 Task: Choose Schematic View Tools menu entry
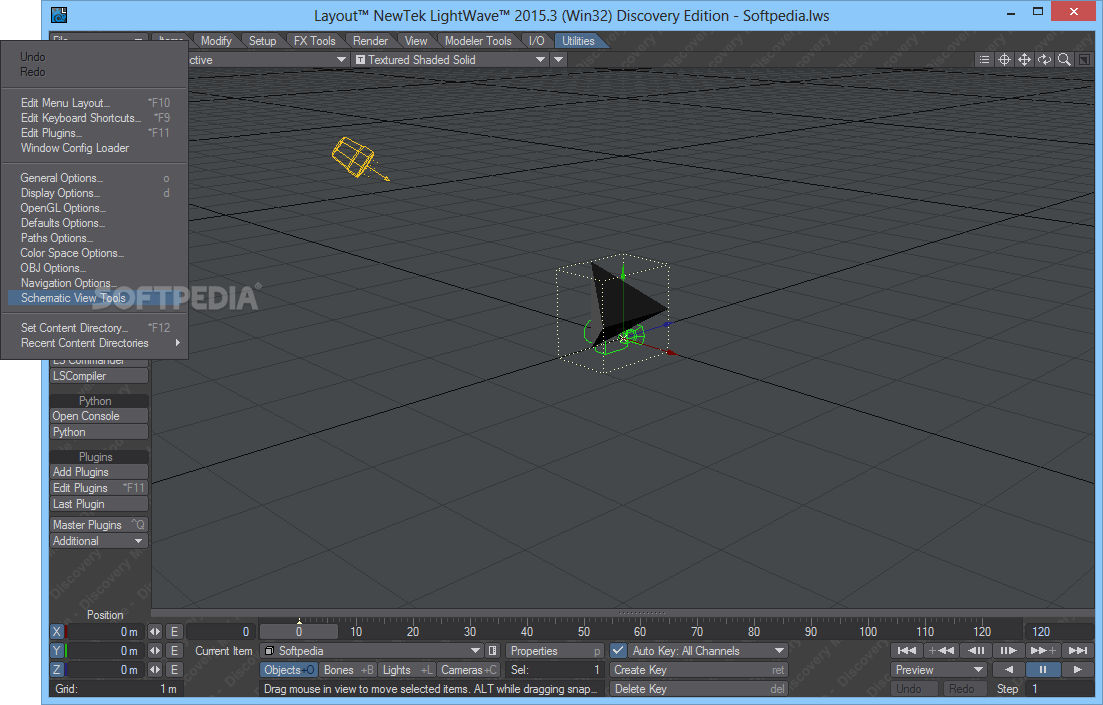[94, 298]
